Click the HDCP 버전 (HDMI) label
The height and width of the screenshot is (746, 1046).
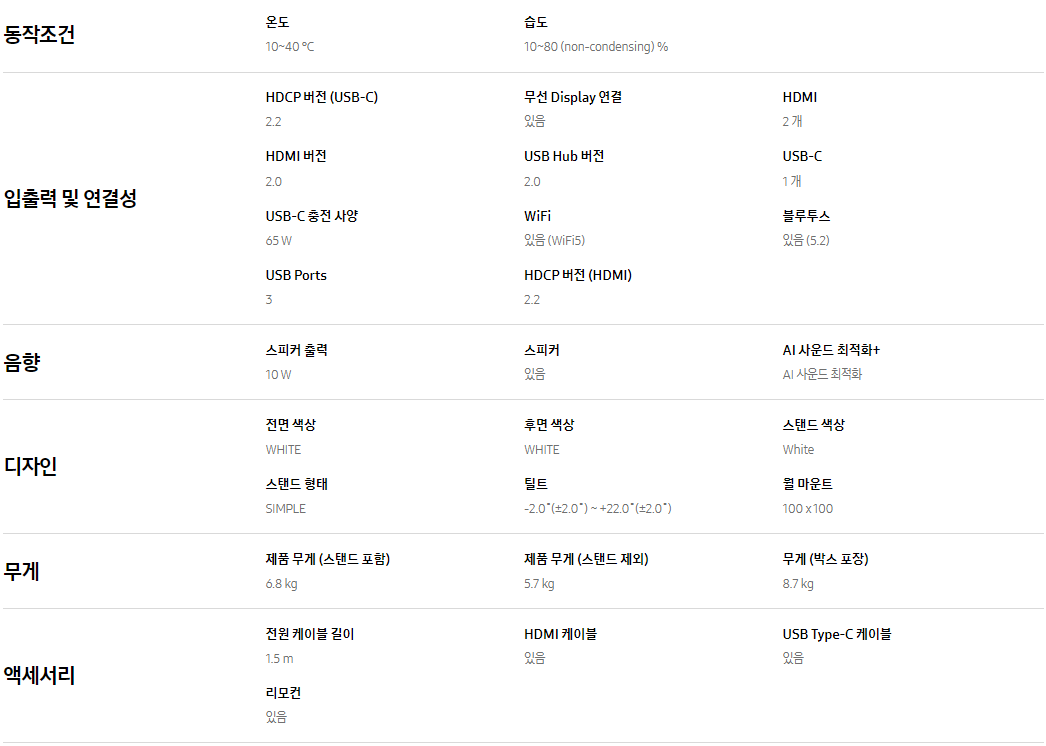point(578,275)
